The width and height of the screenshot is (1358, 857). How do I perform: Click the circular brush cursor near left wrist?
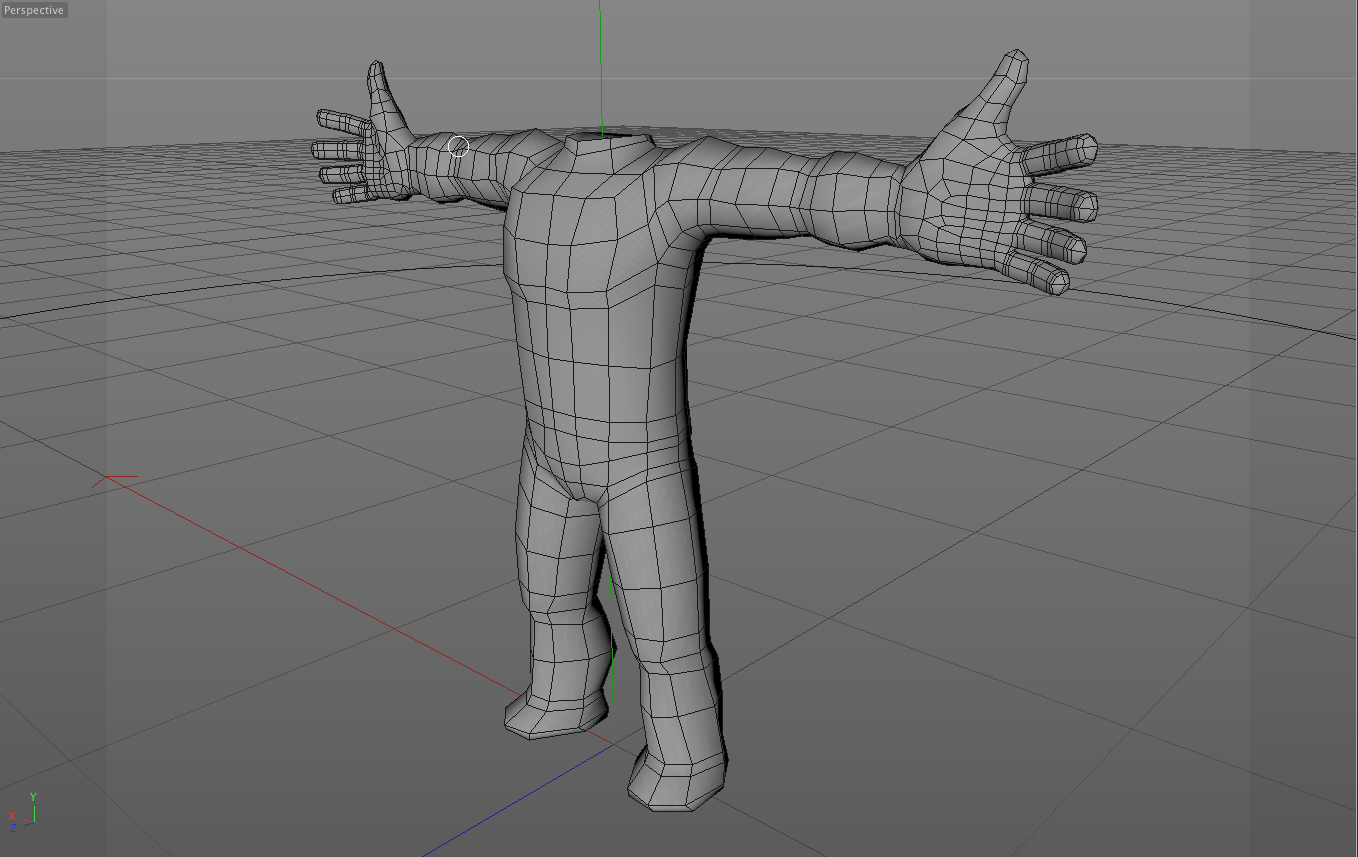coord(459,146)
